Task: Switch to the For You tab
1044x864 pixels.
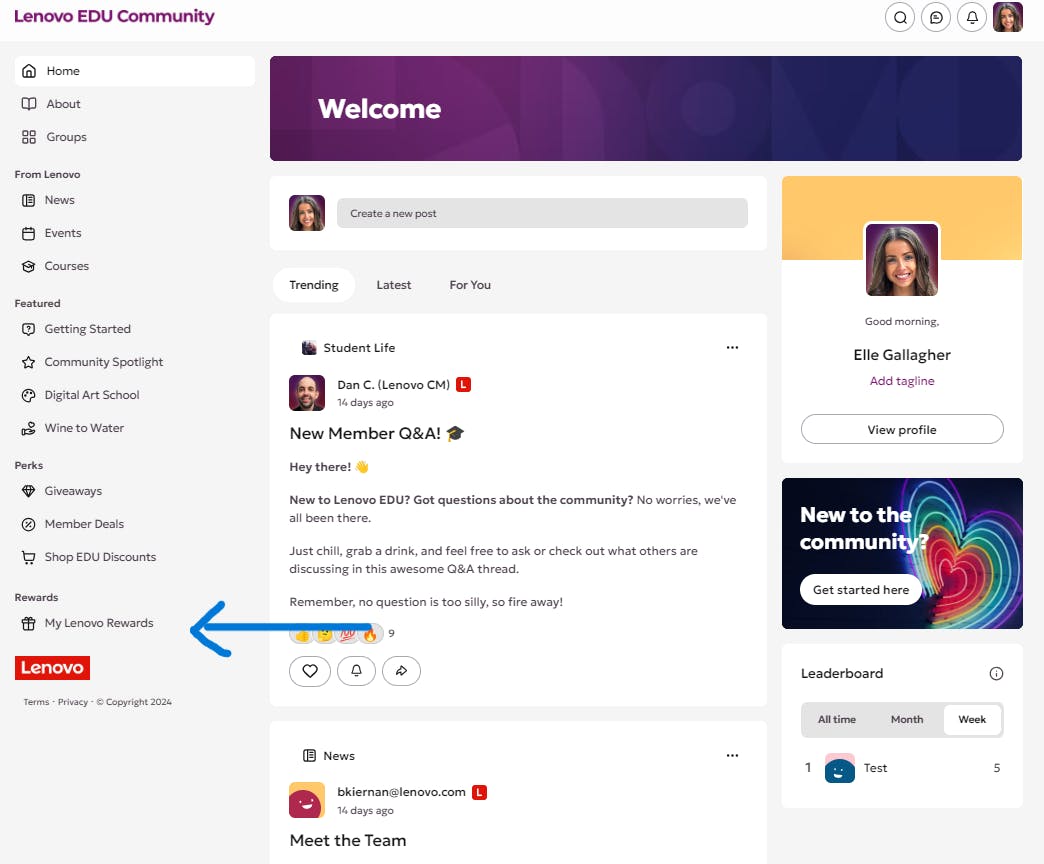Action: [470, 285]
